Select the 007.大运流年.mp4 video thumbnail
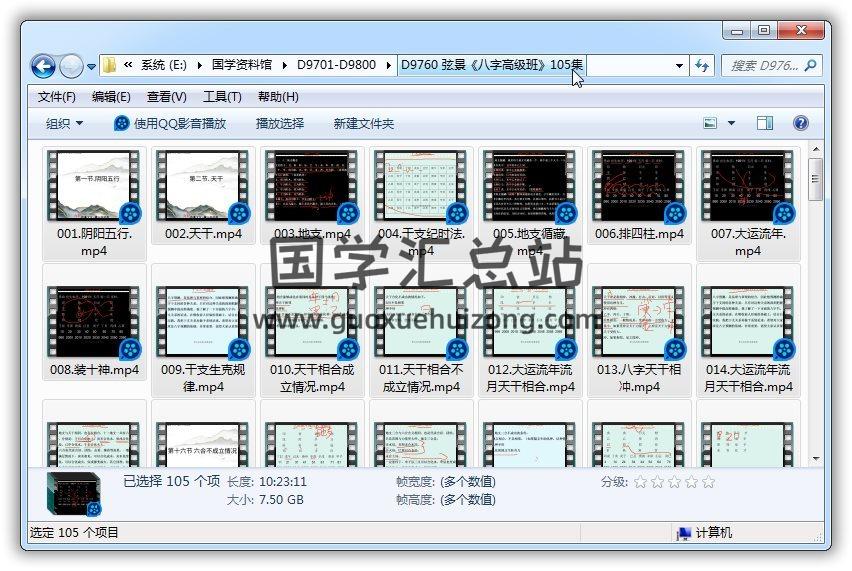 point(748,186)
